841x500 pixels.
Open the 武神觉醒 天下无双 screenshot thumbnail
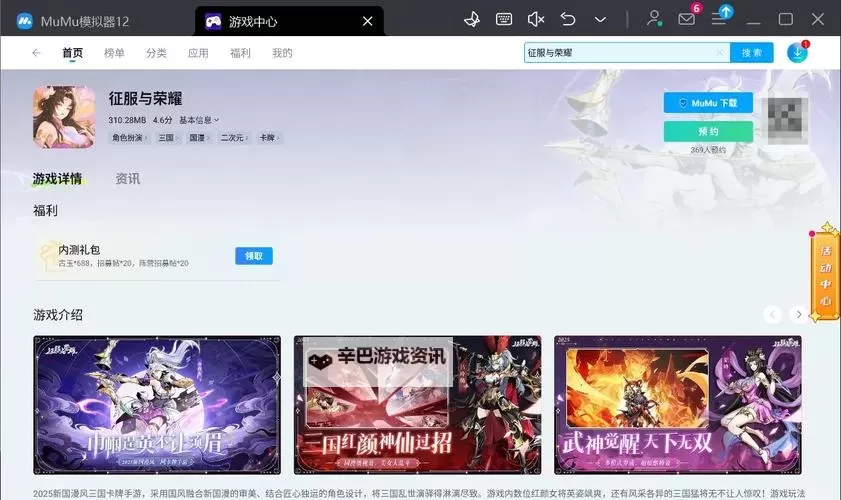(678, 405)
